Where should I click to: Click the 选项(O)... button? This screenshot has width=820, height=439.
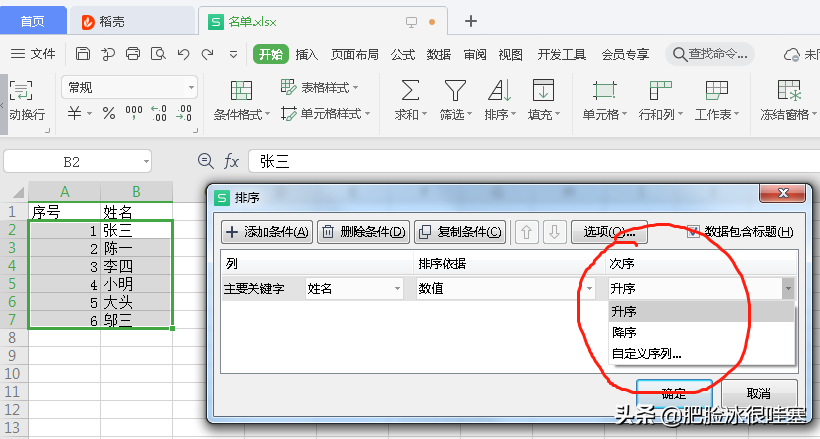[x=609, y=232]
